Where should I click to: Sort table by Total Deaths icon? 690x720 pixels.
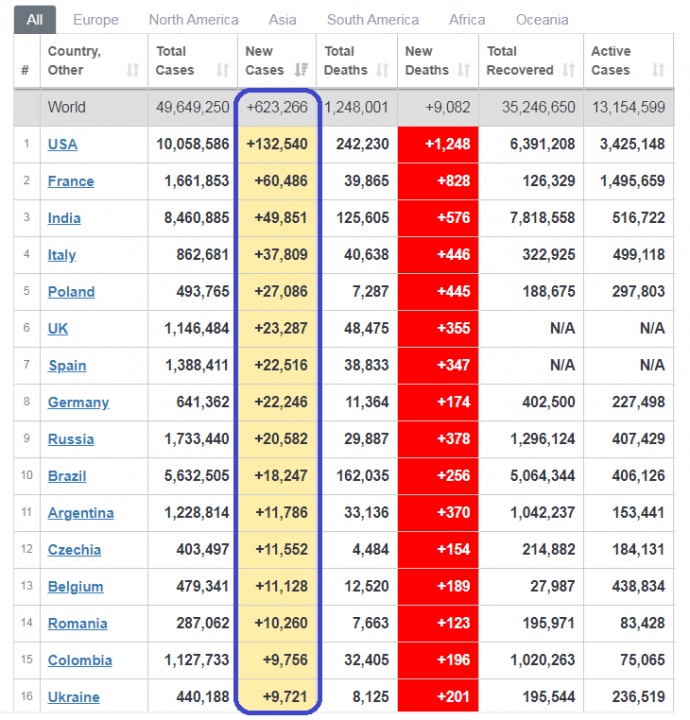pos(383,70)
